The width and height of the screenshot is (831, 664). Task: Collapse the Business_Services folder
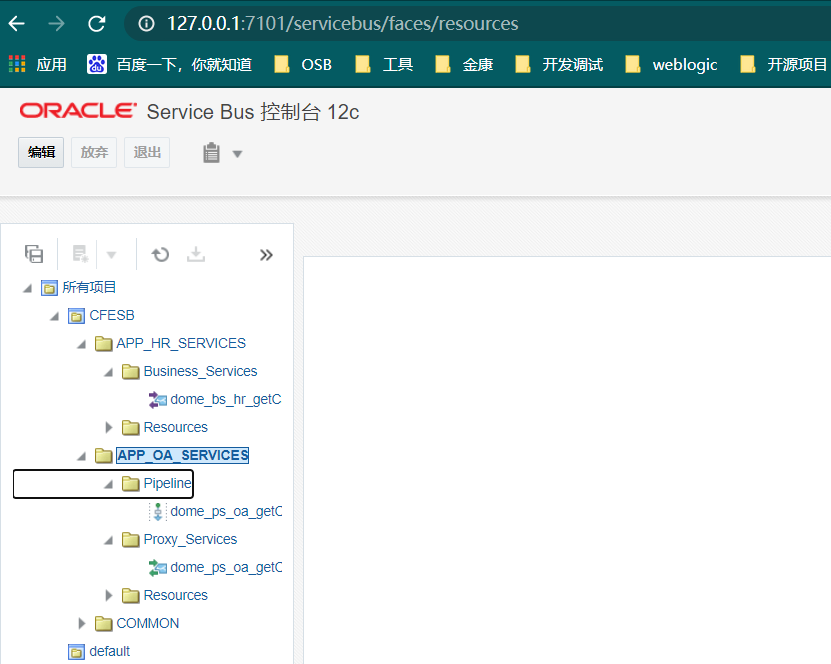pyautogui.click(x=109, y=373)
